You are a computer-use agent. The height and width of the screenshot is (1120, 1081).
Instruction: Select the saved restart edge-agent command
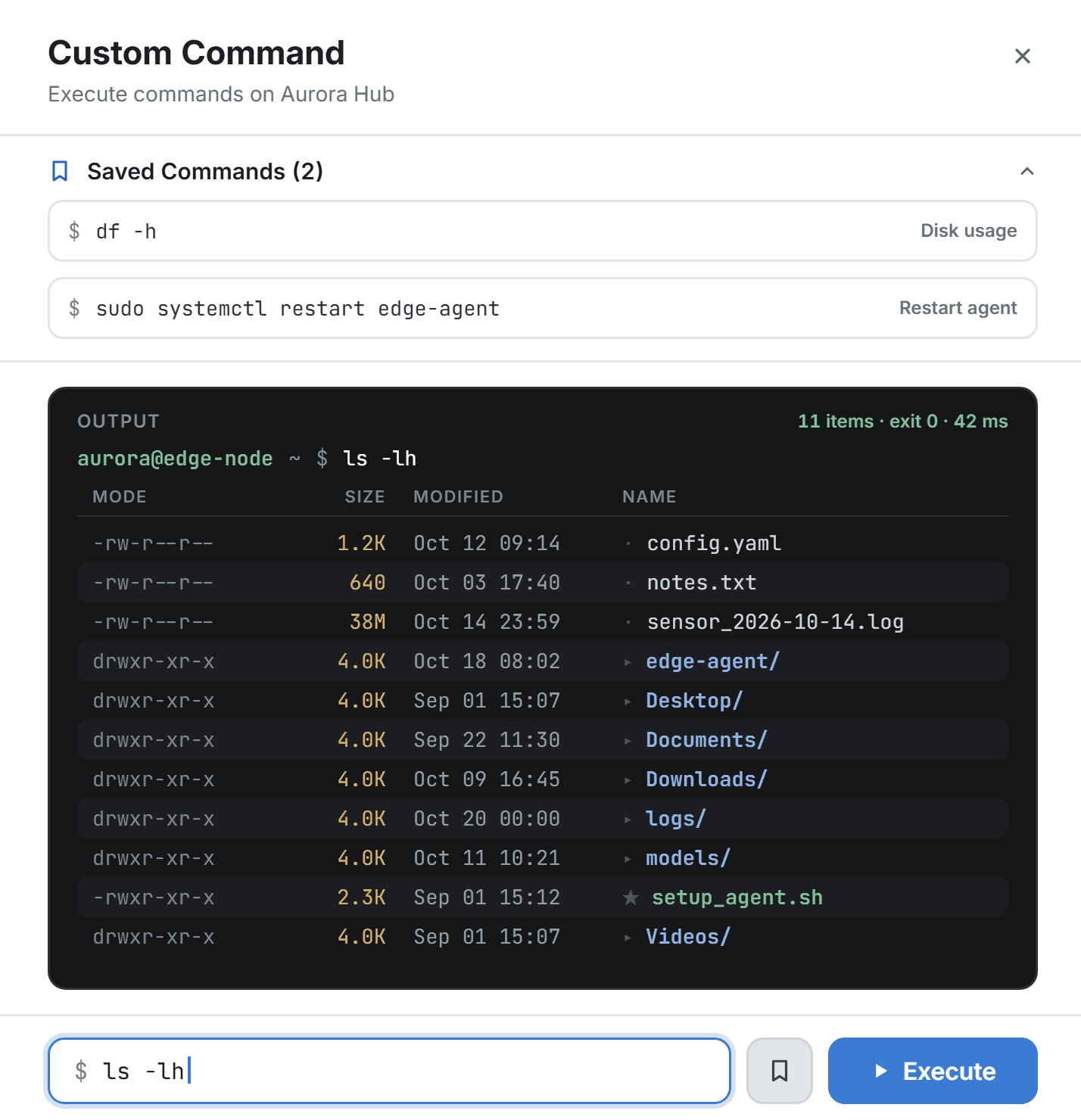click(542, 308)
